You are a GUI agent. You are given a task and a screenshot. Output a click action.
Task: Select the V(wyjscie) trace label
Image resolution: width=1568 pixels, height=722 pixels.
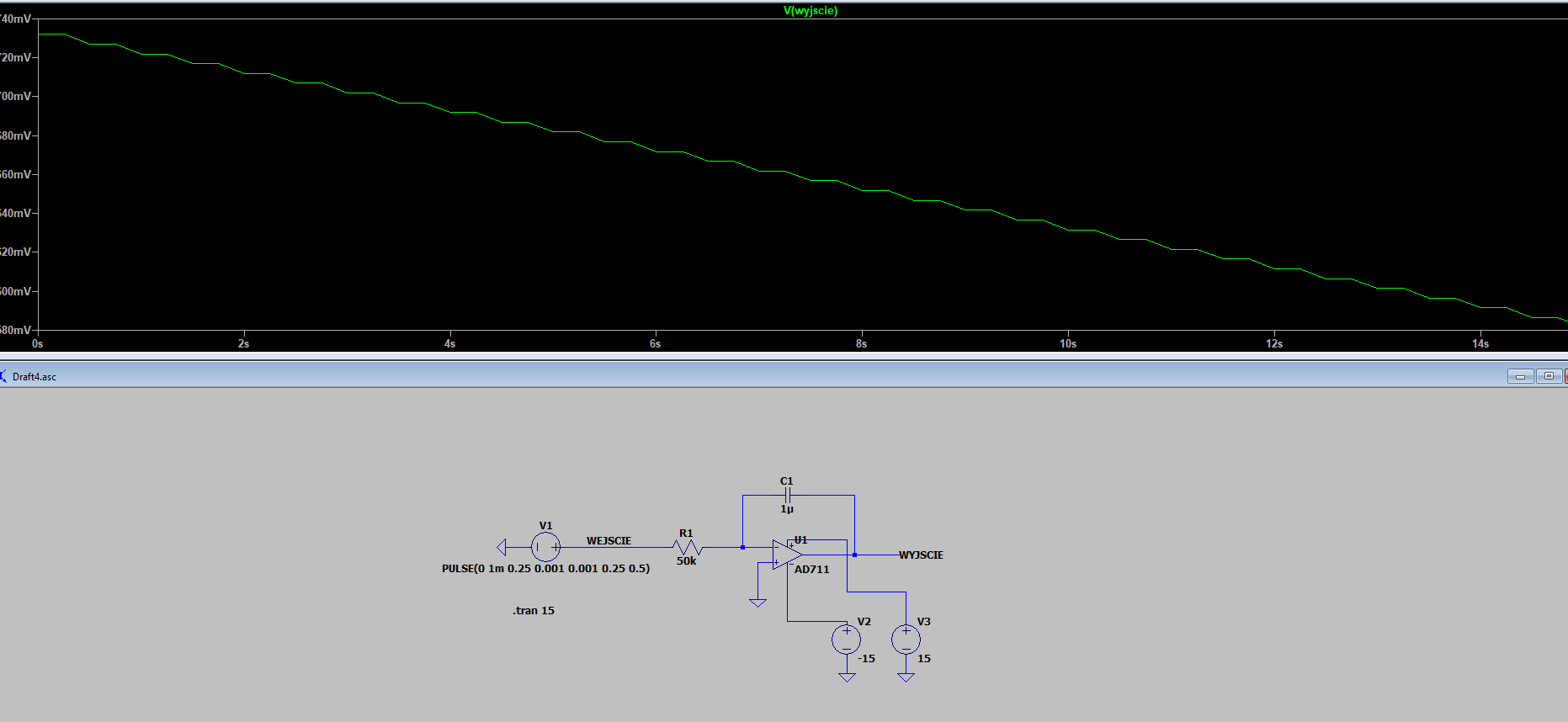tap(810, 11)
